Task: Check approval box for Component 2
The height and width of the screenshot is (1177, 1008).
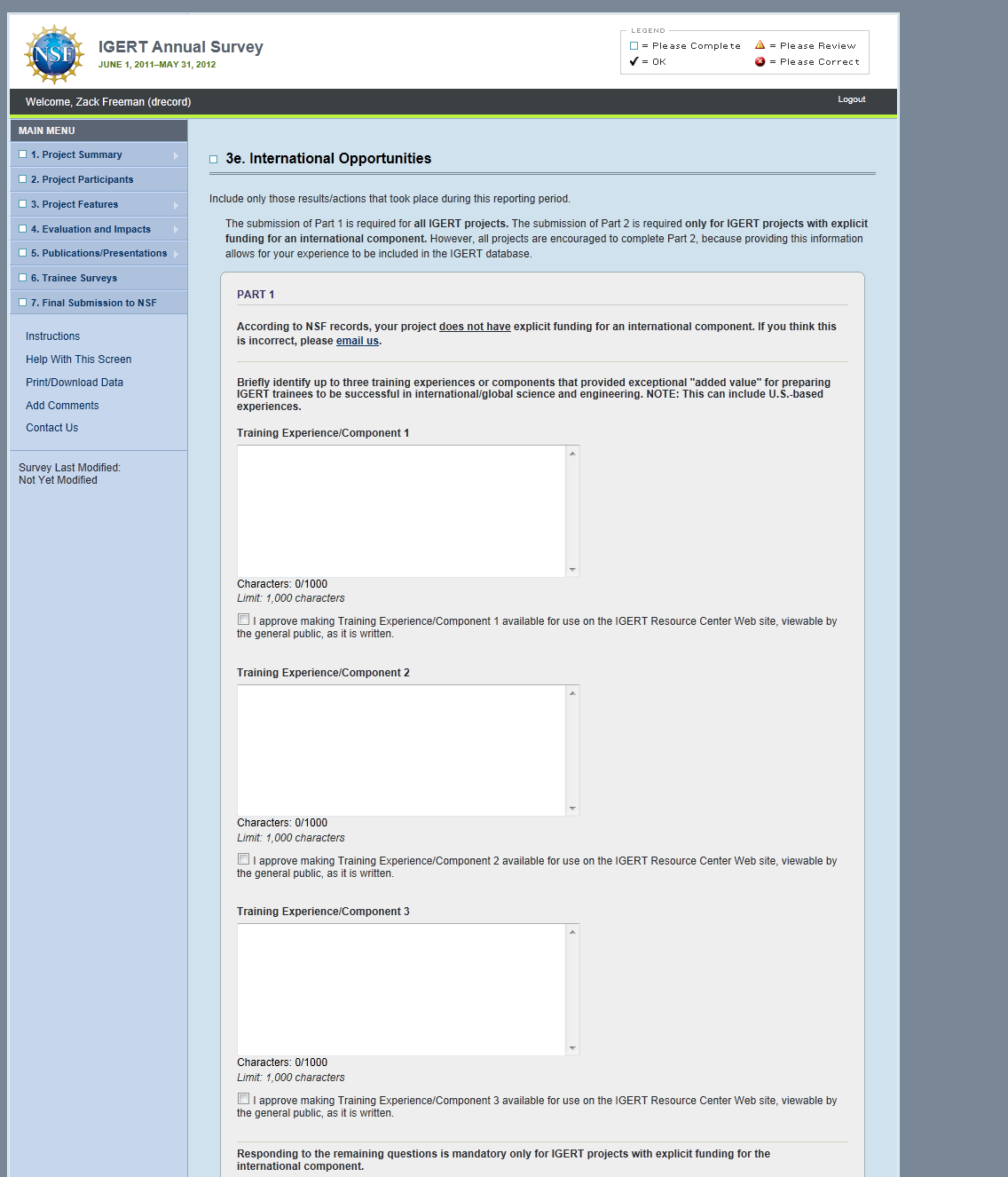Action: 243,859
